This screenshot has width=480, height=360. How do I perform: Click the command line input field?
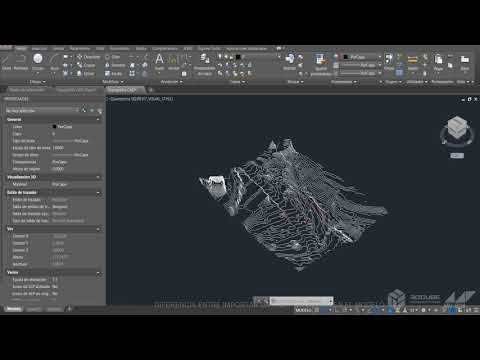pyautogui.click(x=301, y=301)
